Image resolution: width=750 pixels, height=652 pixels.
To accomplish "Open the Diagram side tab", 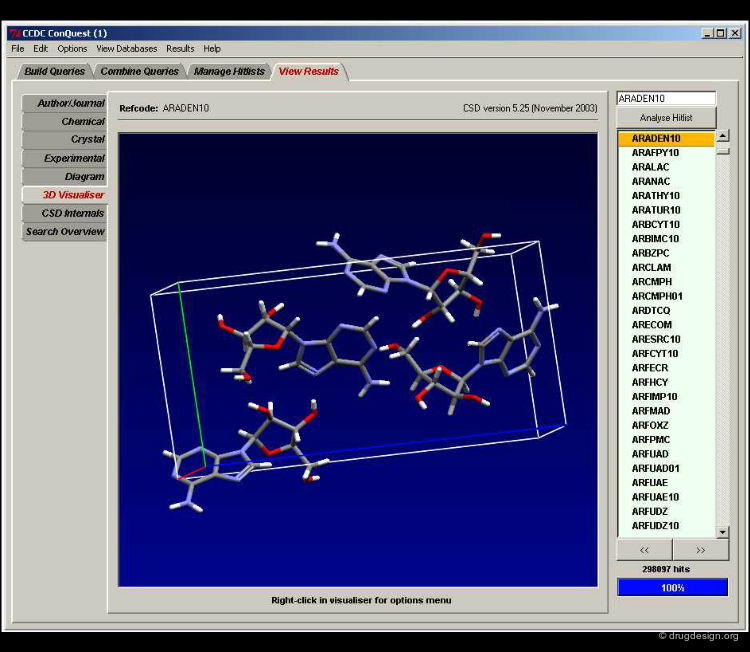I will [x=65, y=177].
